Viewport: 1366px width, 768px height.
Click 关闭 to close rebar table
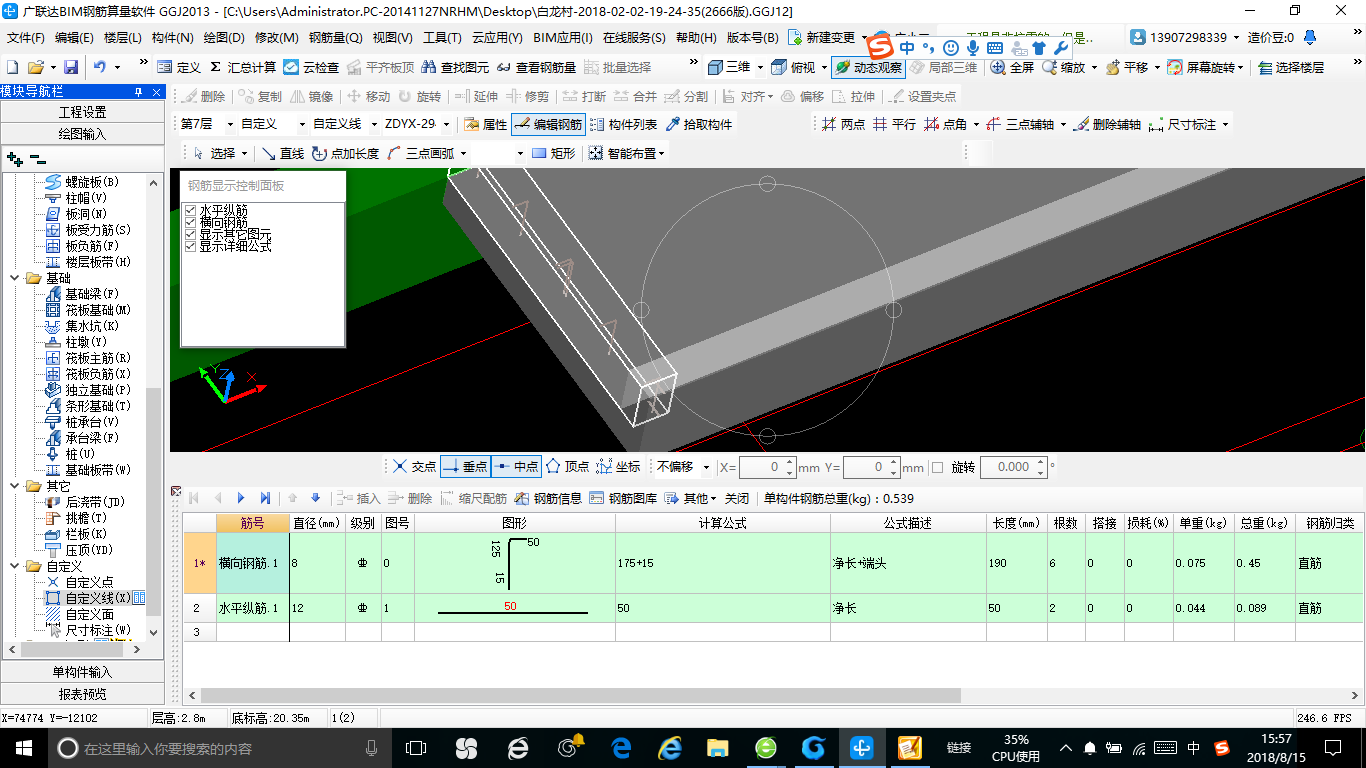[x=737, y=498]
